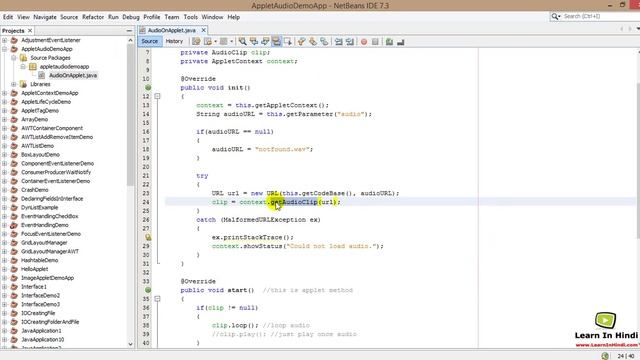Open the Refactor menu
The image size is (640, 360).
pyautogui.click(x=93, y=17)
